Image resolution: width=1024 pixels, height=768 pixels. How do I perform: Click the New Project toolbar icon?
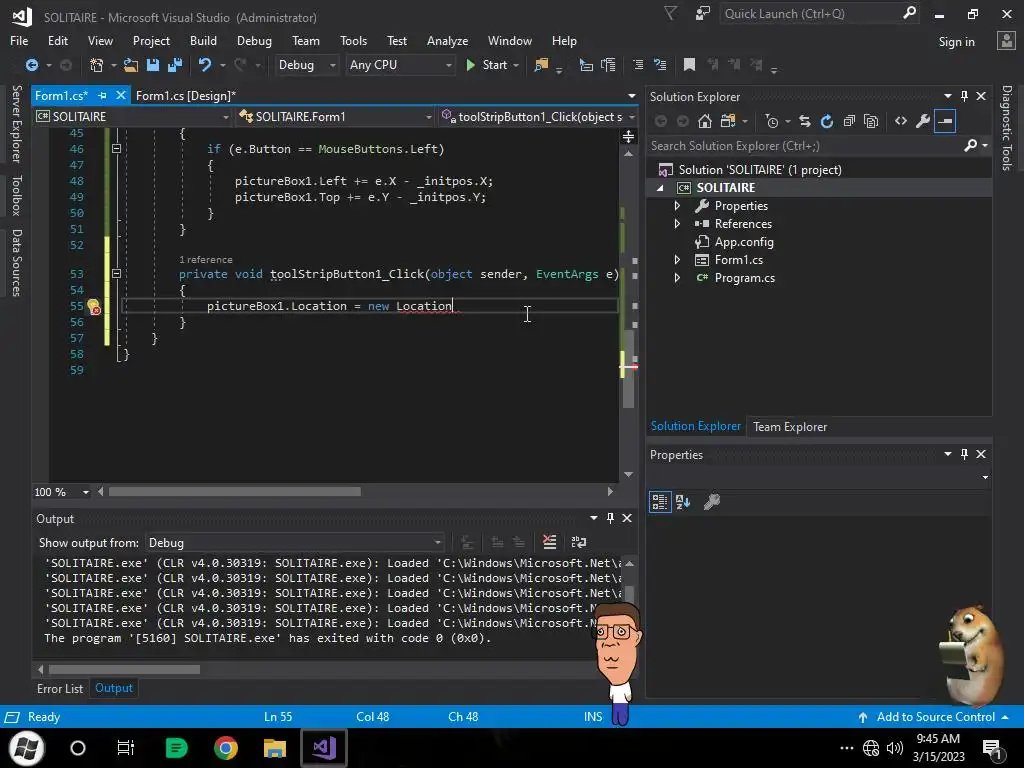[96, 65]
